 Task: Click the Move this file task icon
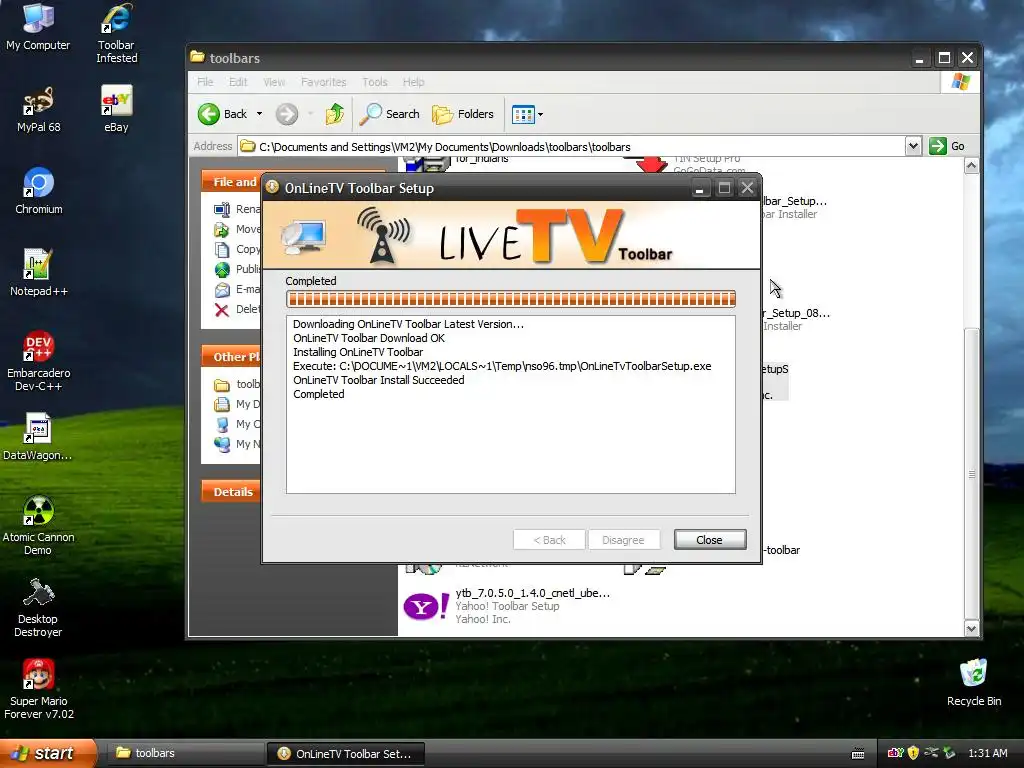pos(222,229)
